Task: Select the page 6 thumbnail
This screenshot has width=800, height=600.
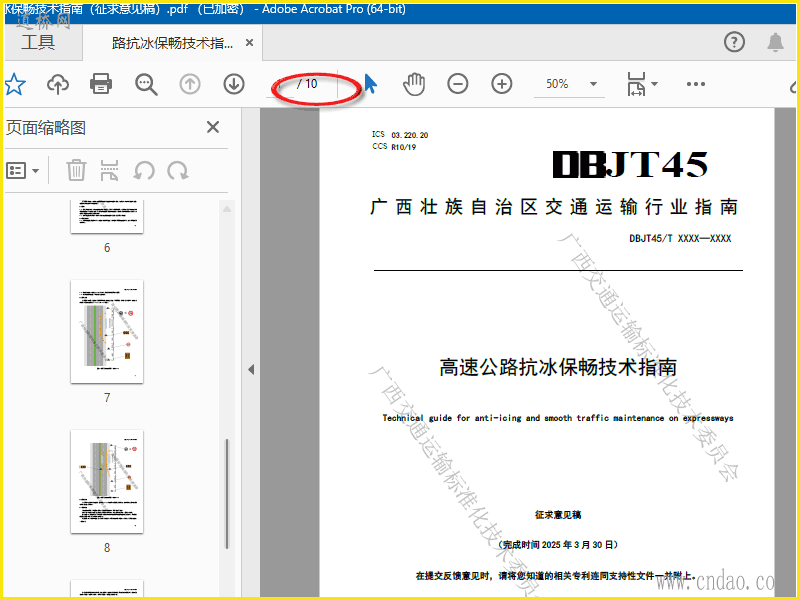Action: [x=107, y=216]
